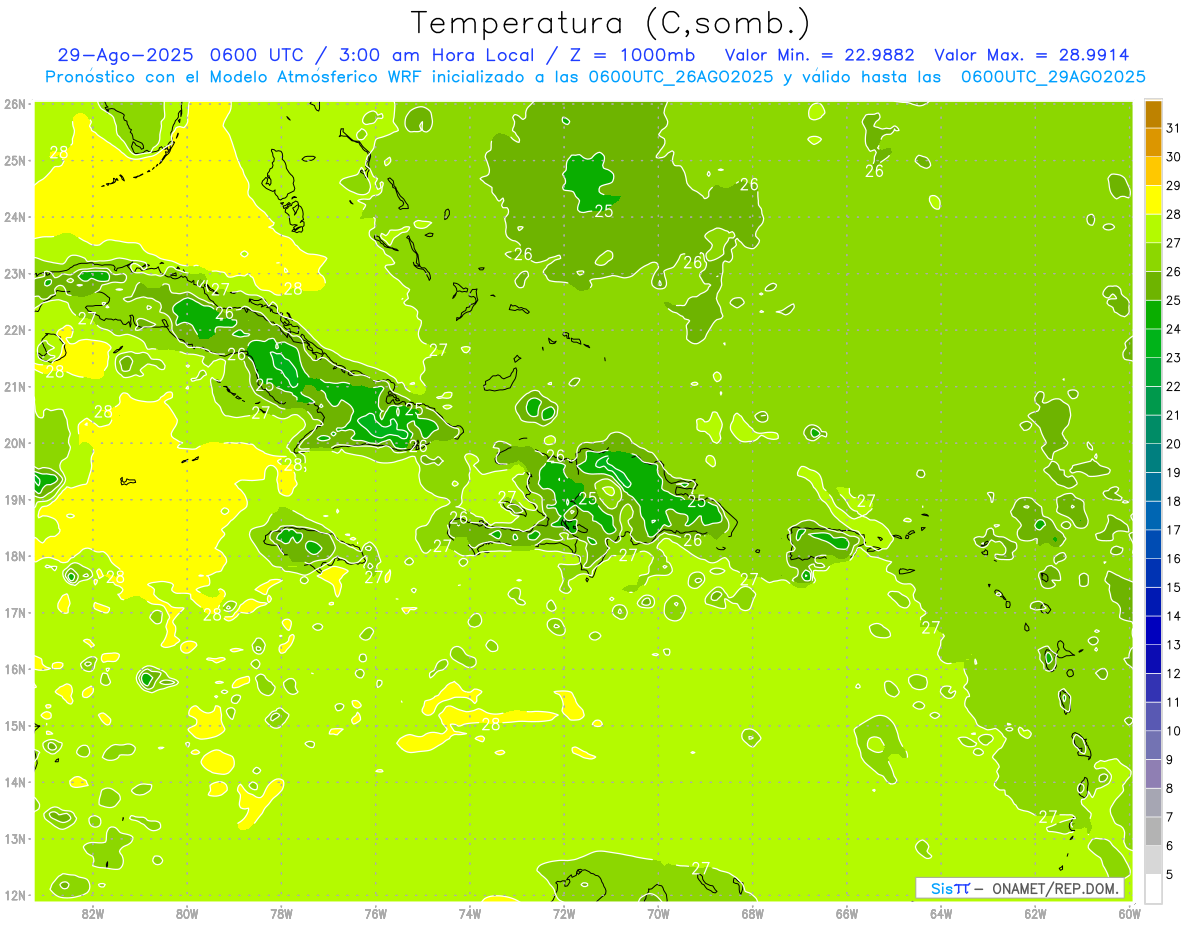Click the "12N" latitude axis label
1200x927 pixels.
point(15,895)
